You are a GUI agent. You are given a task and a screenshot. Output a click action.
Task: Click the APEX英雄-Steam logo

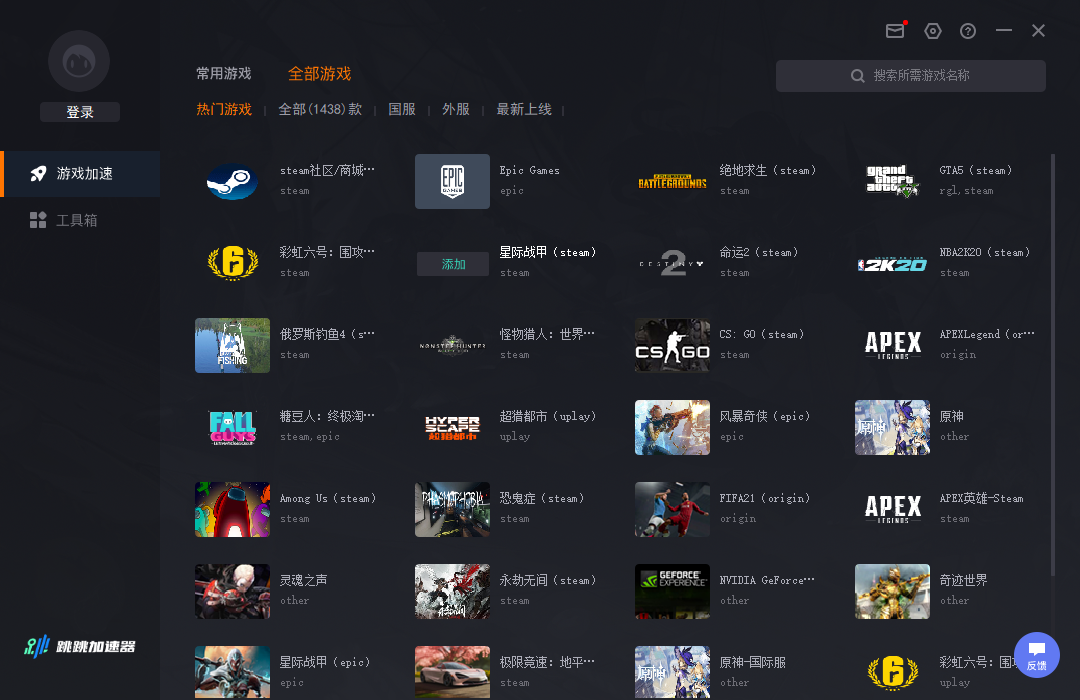[x=893, y=509]
